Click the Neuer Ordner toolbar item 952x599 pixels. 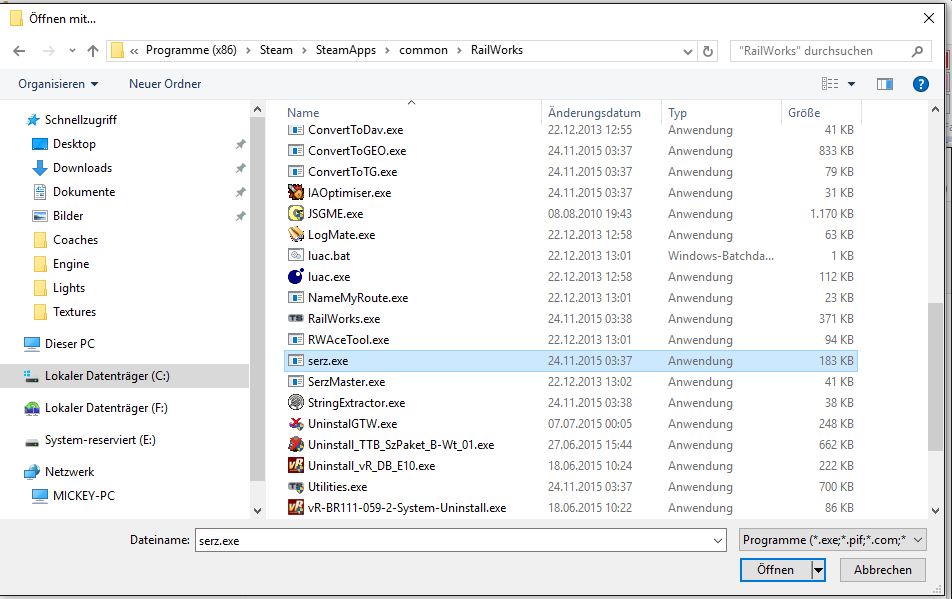[165, 84]
